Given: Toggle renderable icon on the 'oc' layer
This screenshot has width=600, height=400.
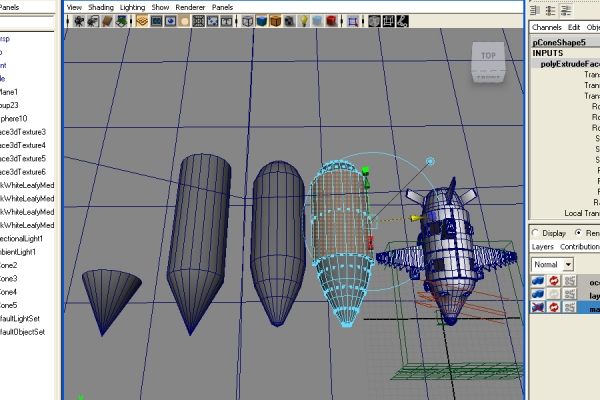Looking at the screenshot, I should [x=538, y=281].
